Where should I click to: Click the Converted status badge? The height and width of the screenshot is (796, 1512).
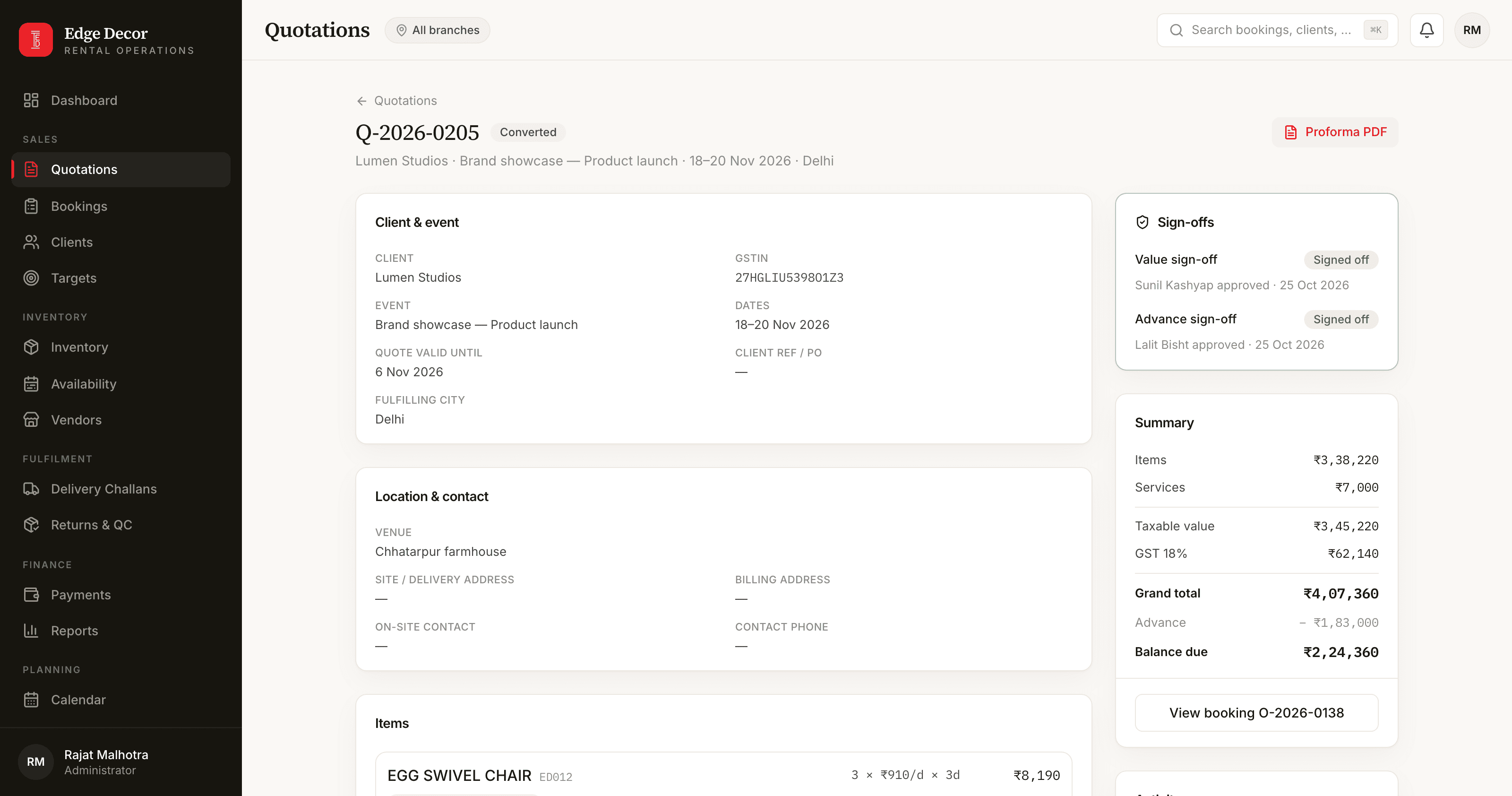[528, 132]
